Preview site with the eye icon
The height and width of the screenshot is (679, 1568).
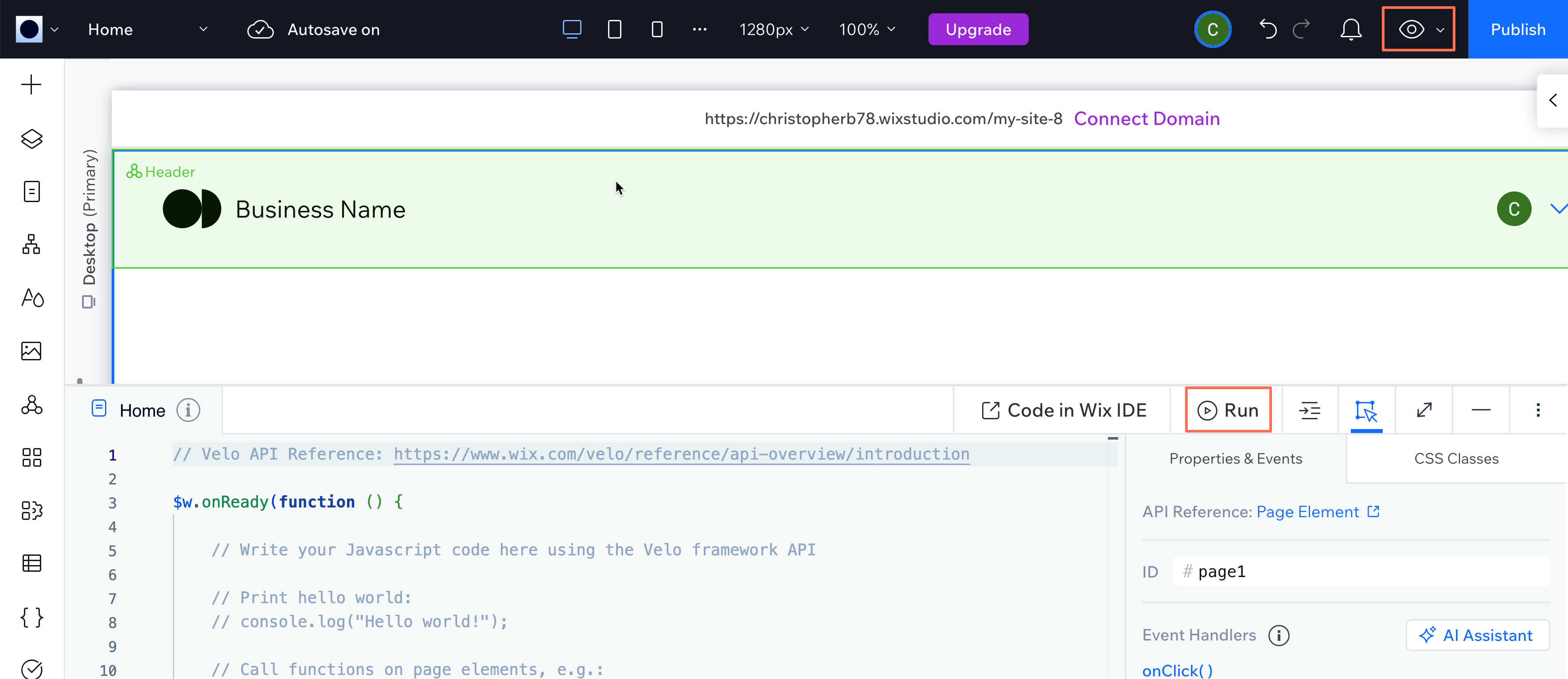[x=1411, y=29]
